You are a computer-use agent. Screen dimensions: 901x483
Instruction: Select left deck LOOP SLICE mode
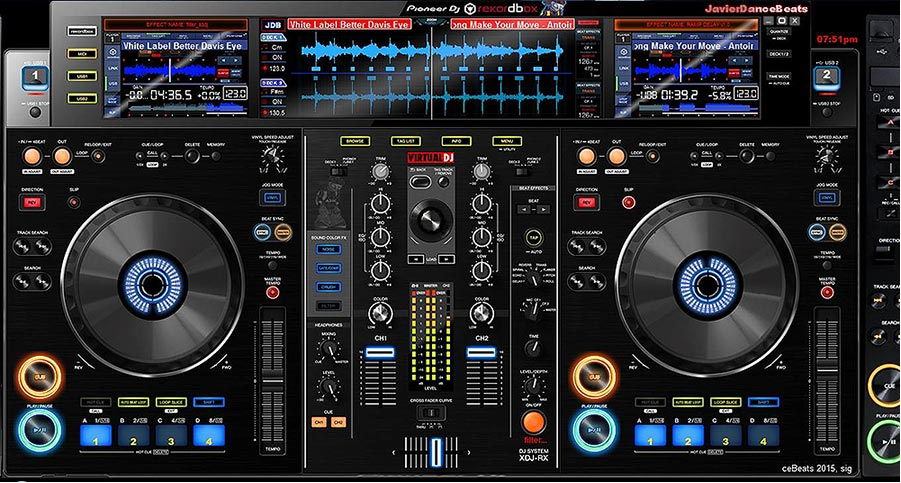171,402
